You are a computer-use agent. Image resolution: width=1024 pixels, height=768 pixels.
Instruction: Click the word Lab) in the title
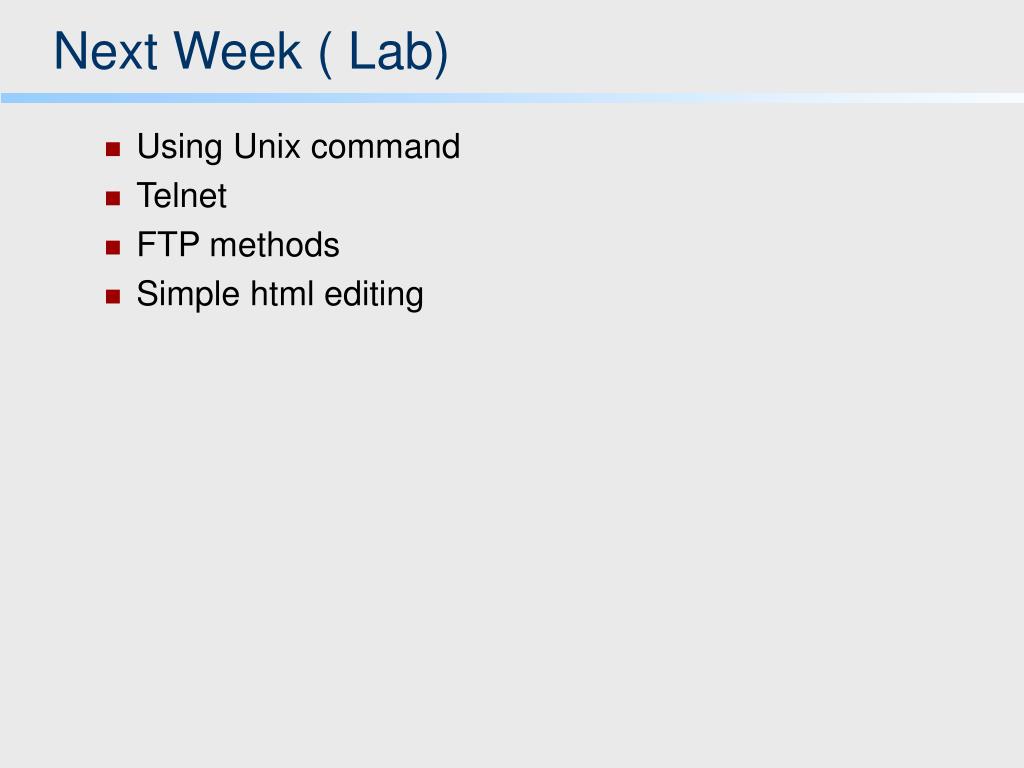[398, 54]
